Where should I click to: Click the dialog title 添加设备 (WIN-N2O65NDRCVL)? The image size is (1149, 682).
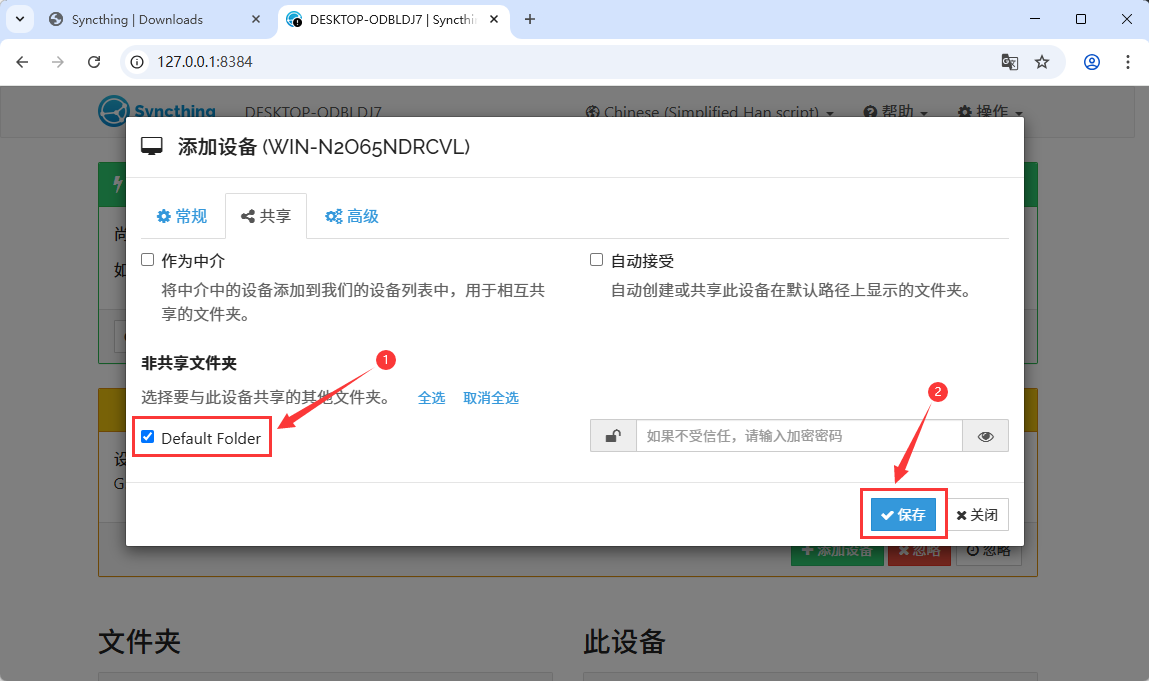(x=324, y=147)
